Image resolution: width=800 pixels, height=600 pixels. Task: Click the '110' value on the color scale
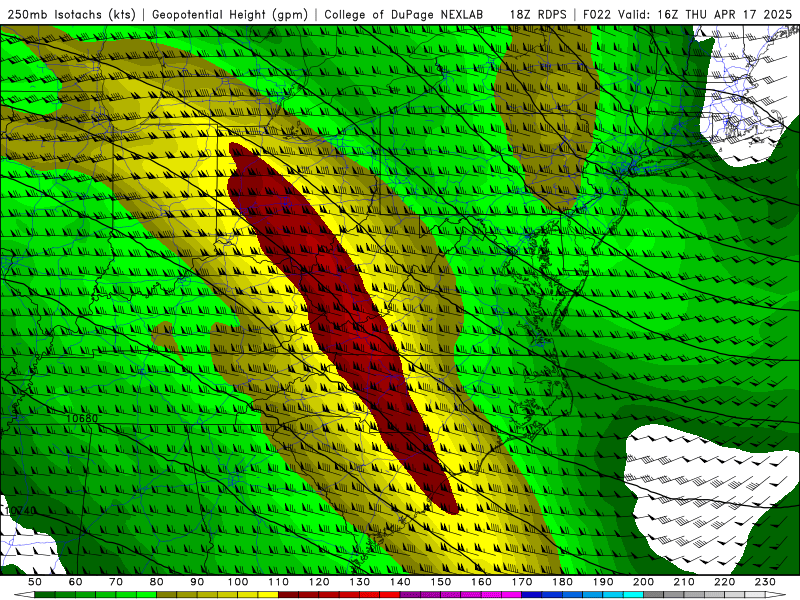click(x=279, y=582)
